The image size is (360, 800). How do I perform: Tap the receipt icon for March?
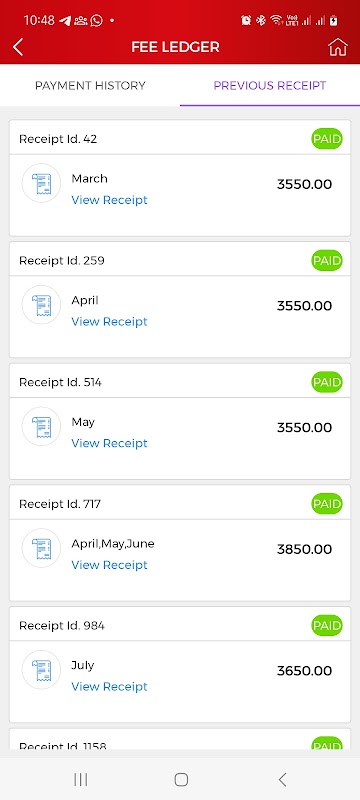pos(41,183)
